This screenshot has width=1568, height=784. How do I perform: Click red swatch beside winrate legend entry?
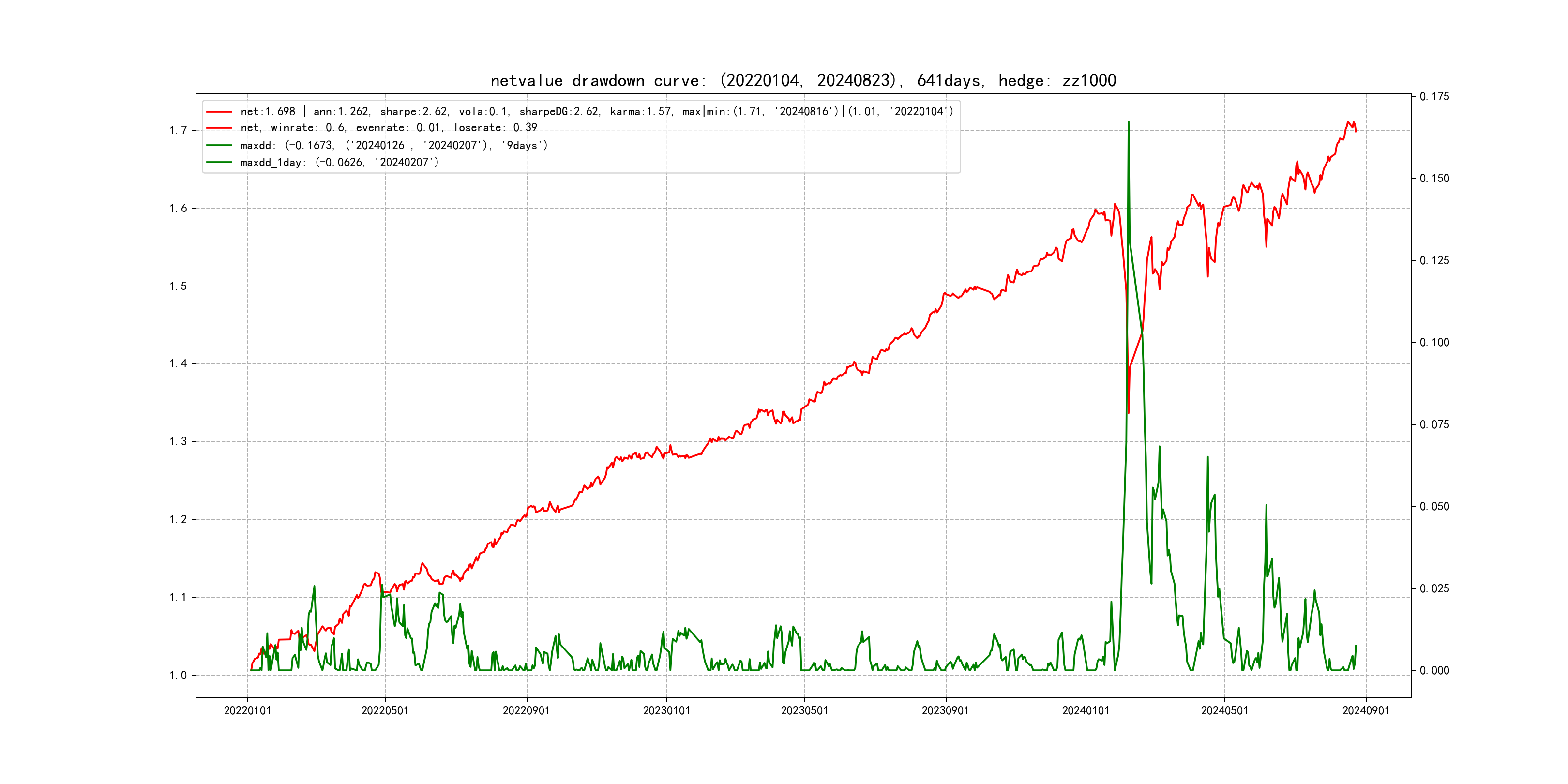pyautogui.click(x=219, y=128)
